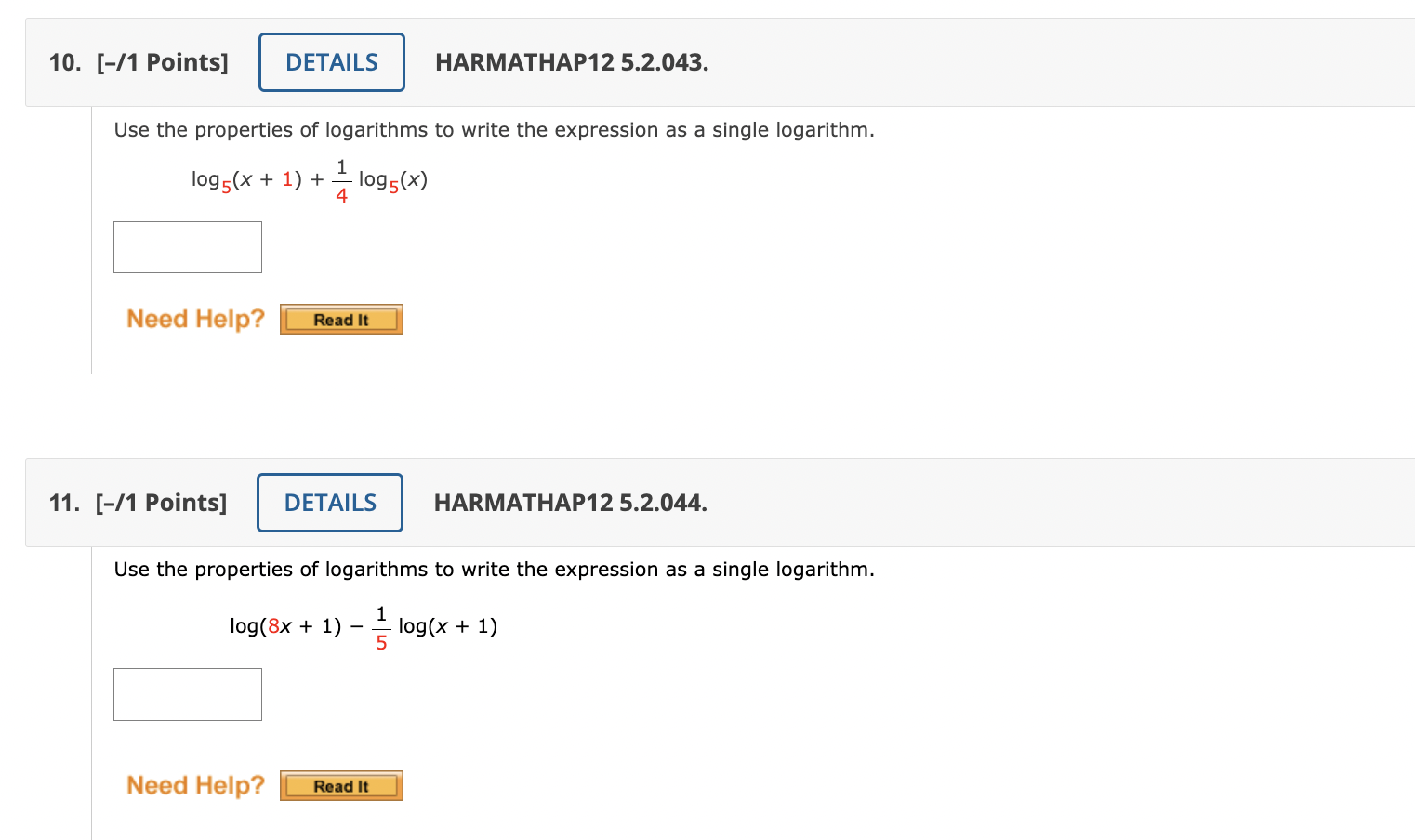
Task: Click the HARMATHAP12 5.2.044 assignment label
Action: tap(570, 503)
